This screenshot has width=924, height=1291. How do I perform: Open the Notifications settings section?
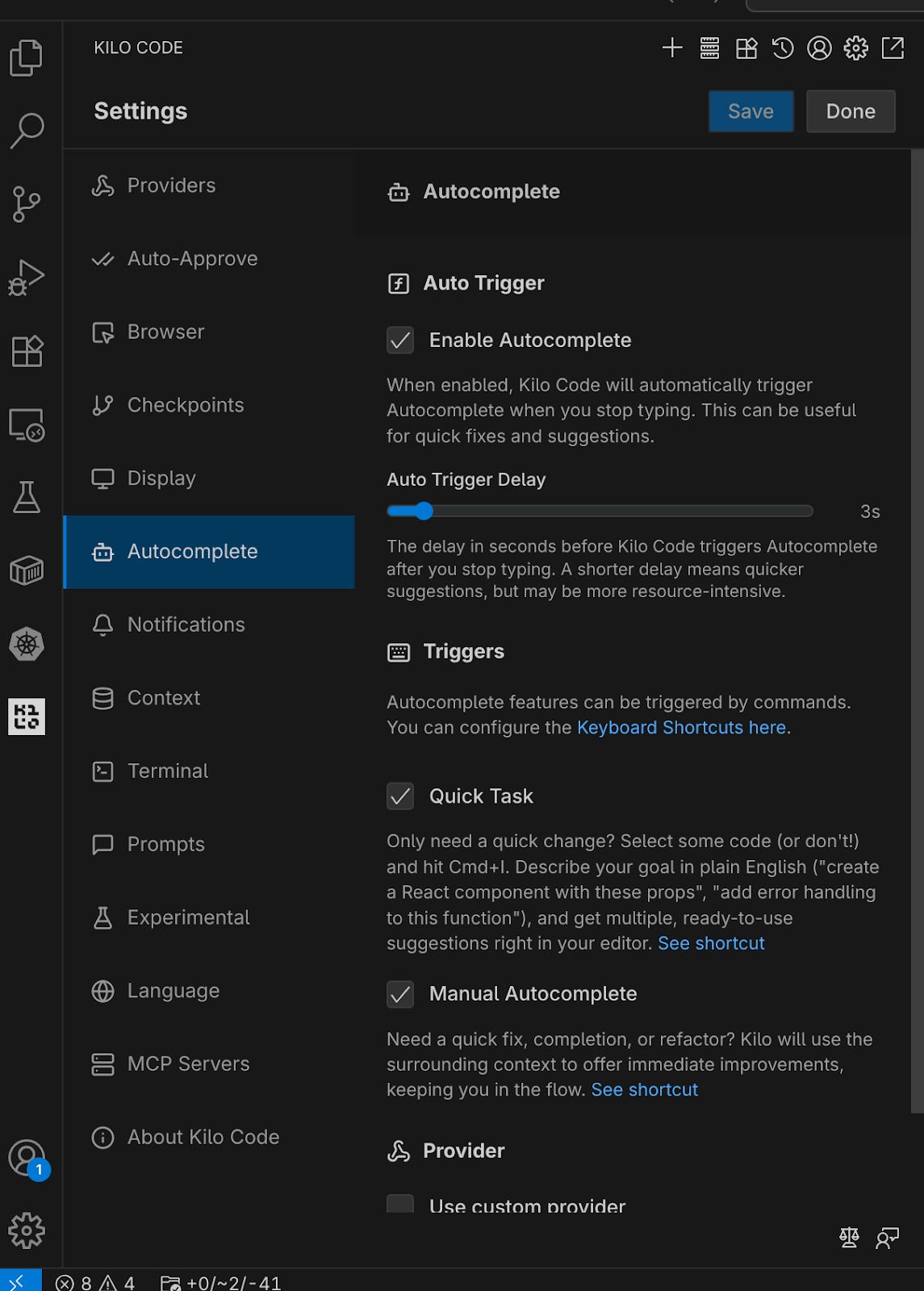click(x=209, y=625)
